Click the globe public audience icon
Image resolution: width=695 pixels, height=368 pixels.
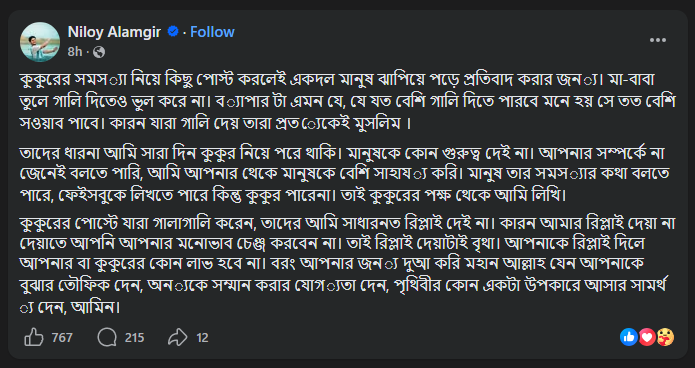(99, 52)
